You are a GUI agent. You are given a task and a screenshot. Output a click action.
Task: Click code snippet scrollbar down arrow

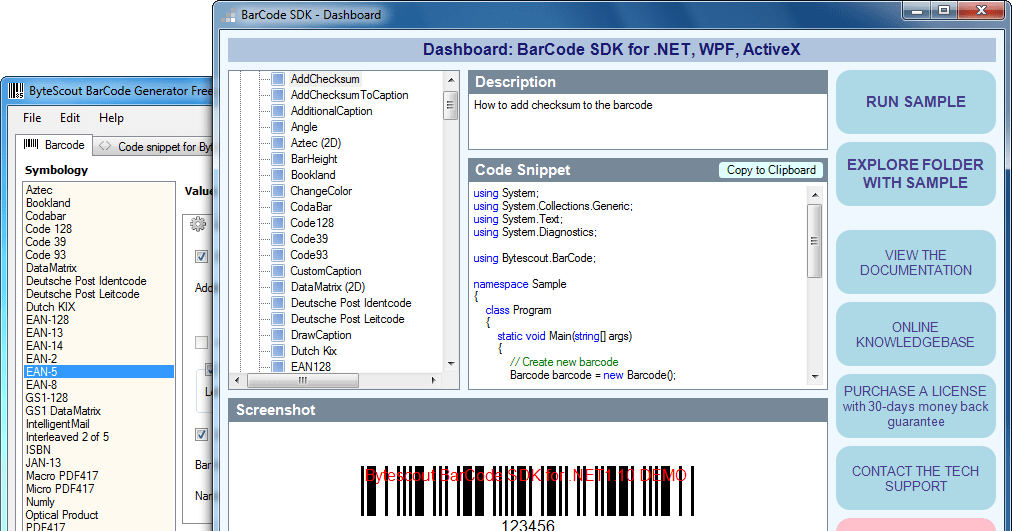(815, 377)
